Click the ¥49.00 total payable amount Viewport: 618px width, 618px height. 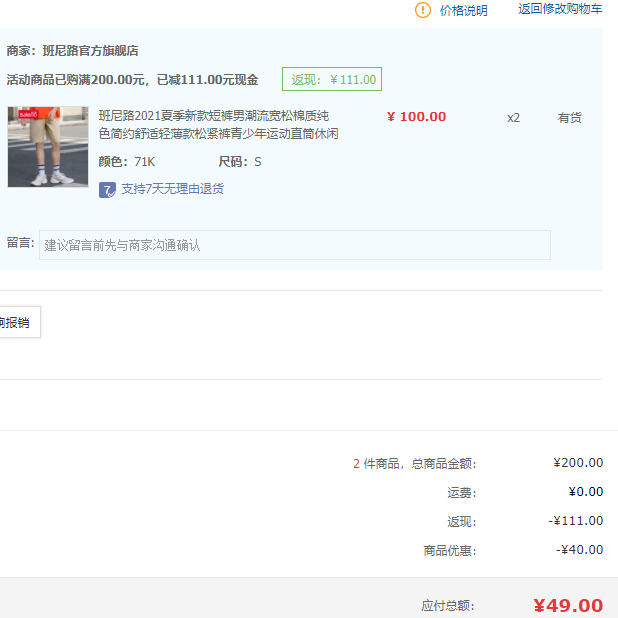tap(567, 605)
